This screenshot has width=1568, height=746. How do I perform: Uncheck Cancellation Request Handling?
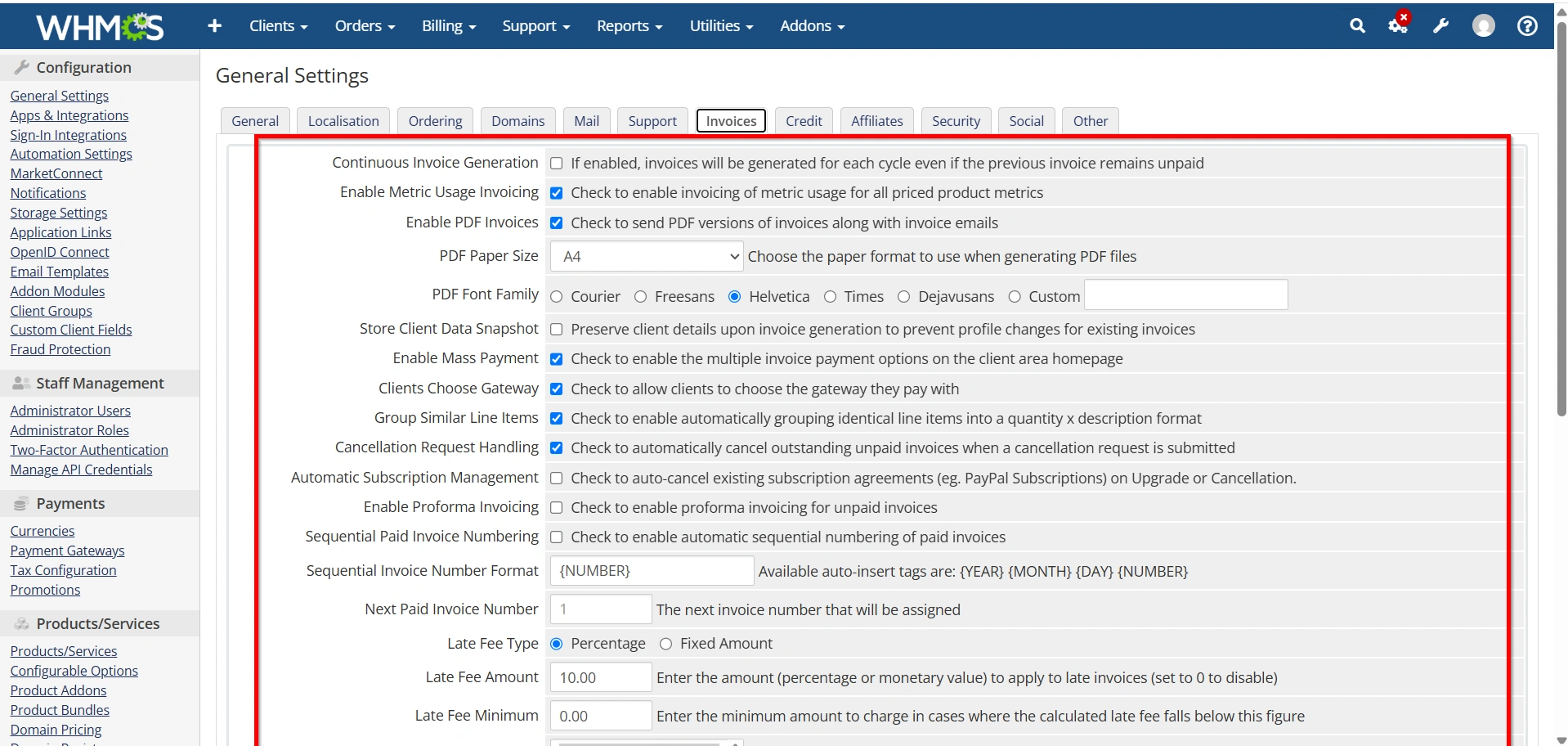pos(557,448)
